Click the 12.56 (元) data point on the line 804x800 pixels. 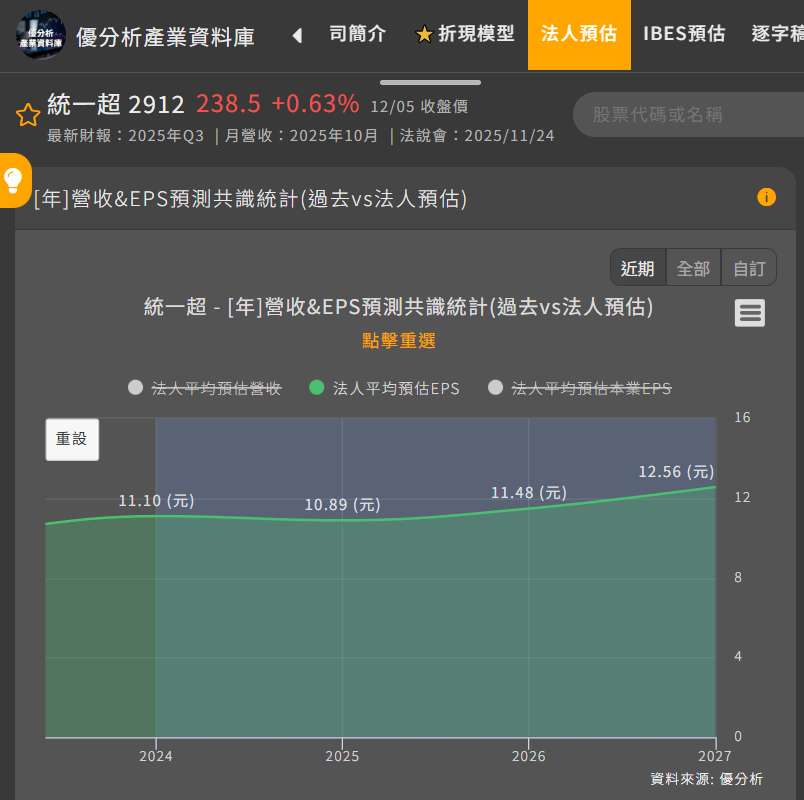(x=715, y=487)
